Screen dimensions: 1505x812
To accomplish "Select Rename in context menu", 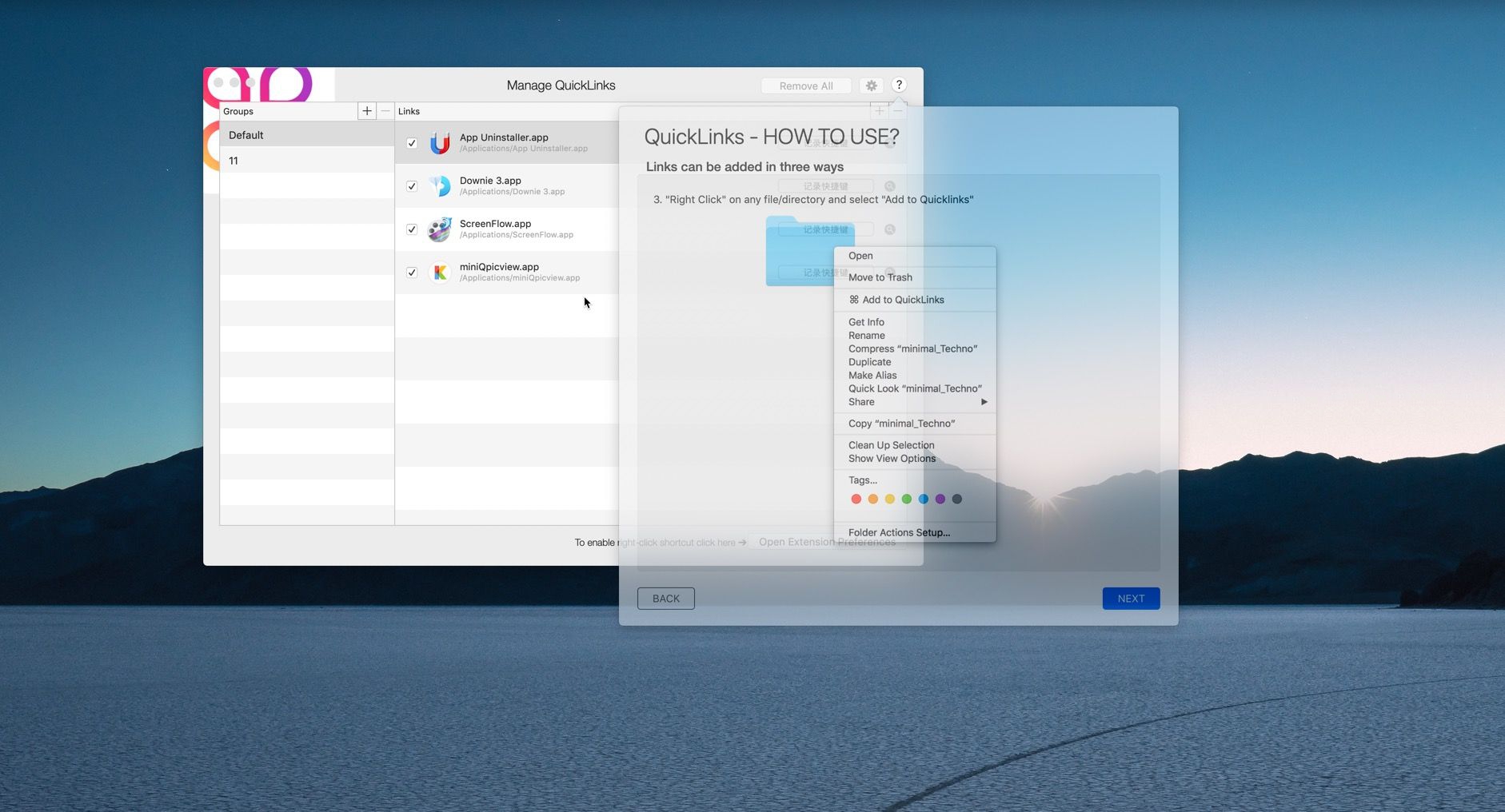I will pos(915,336).
